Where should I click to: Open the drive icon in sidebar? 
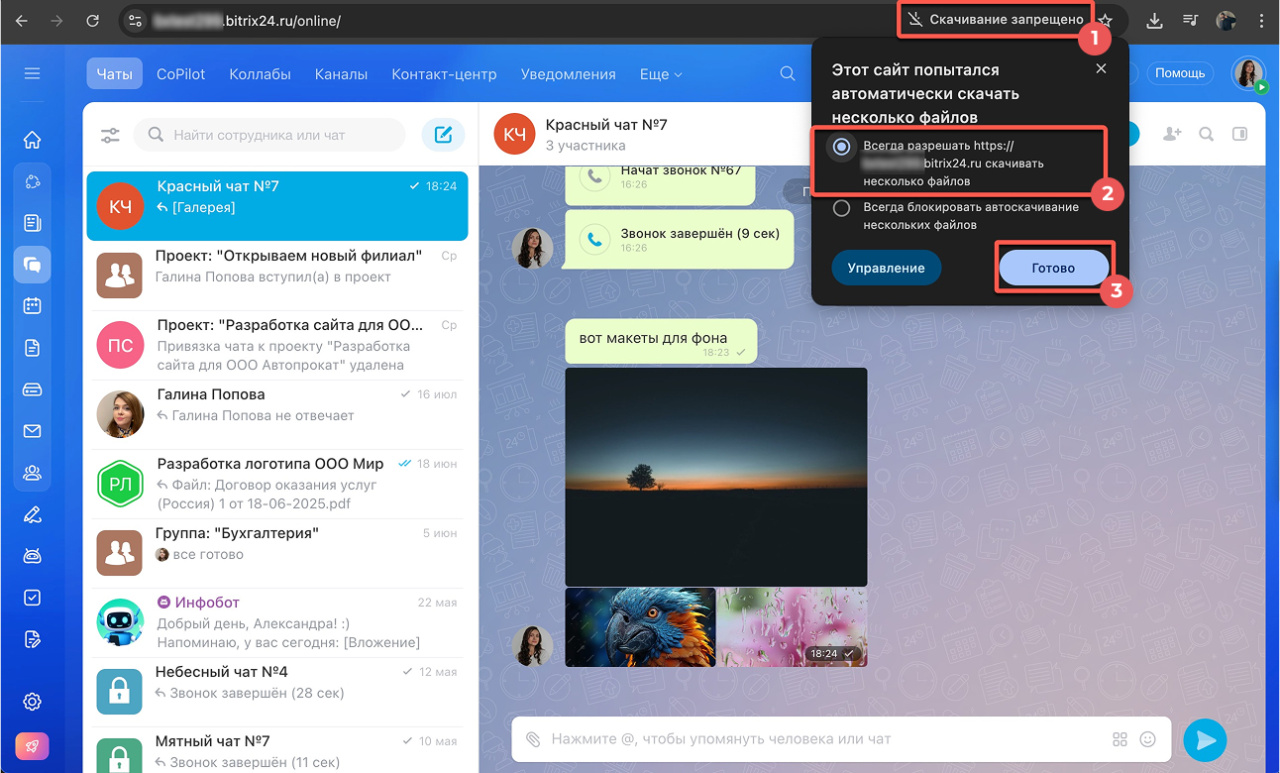click(x=32, y=389)
